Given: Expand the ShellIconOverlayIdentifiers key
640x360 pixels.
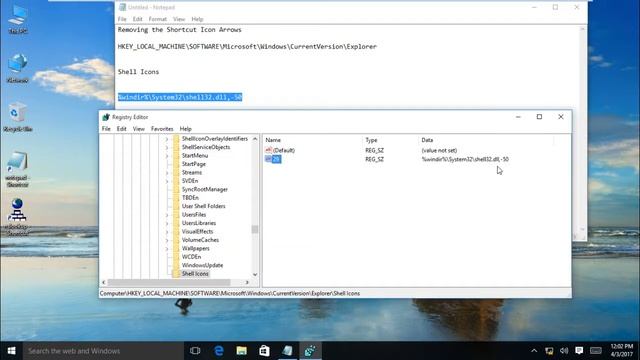Looking at the screenshot, I should 167,139.
